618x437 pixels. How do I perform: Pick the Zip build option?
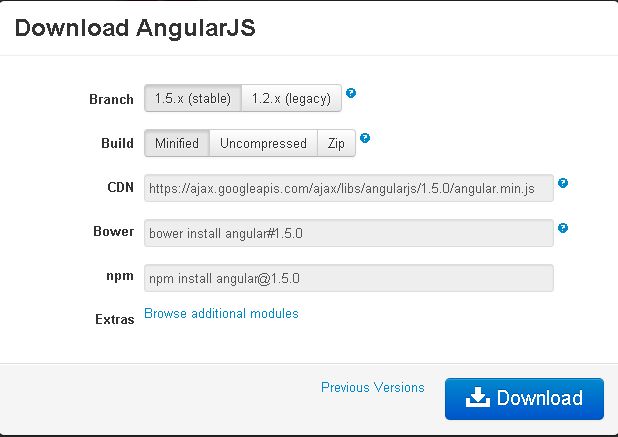[x=336, y=143]
